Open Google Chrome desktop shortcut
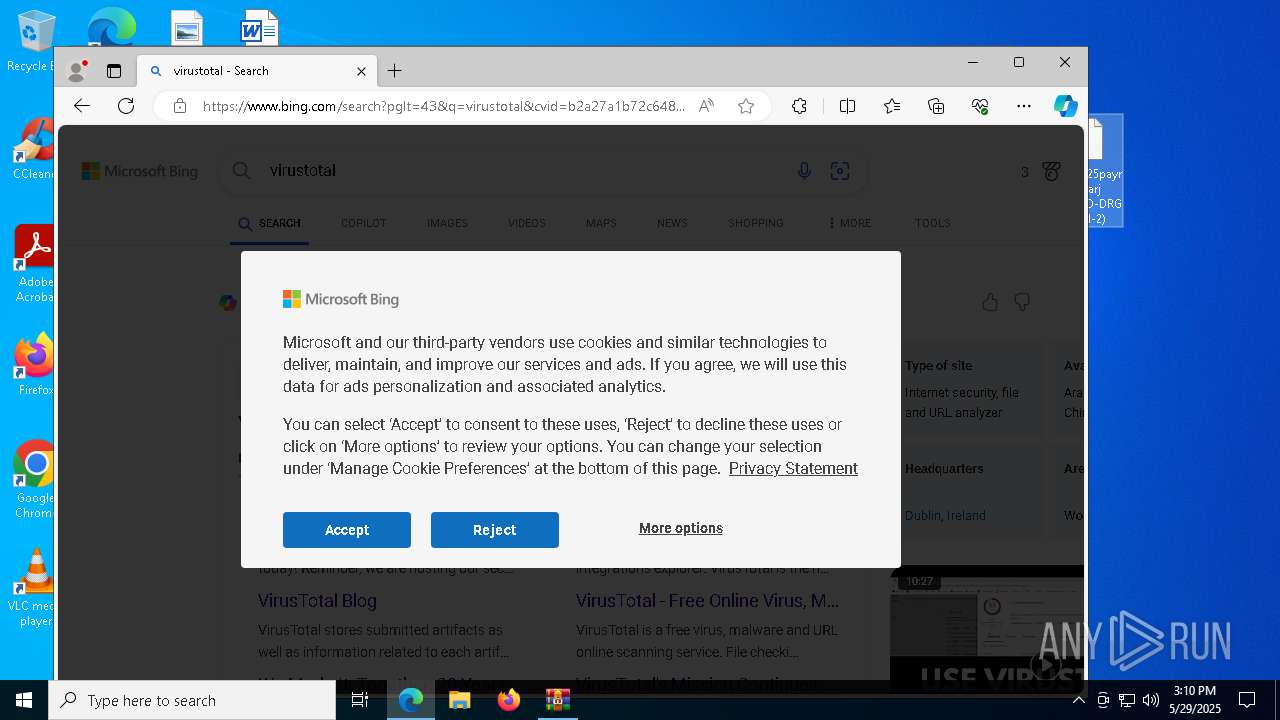 [x=34, y=480]
